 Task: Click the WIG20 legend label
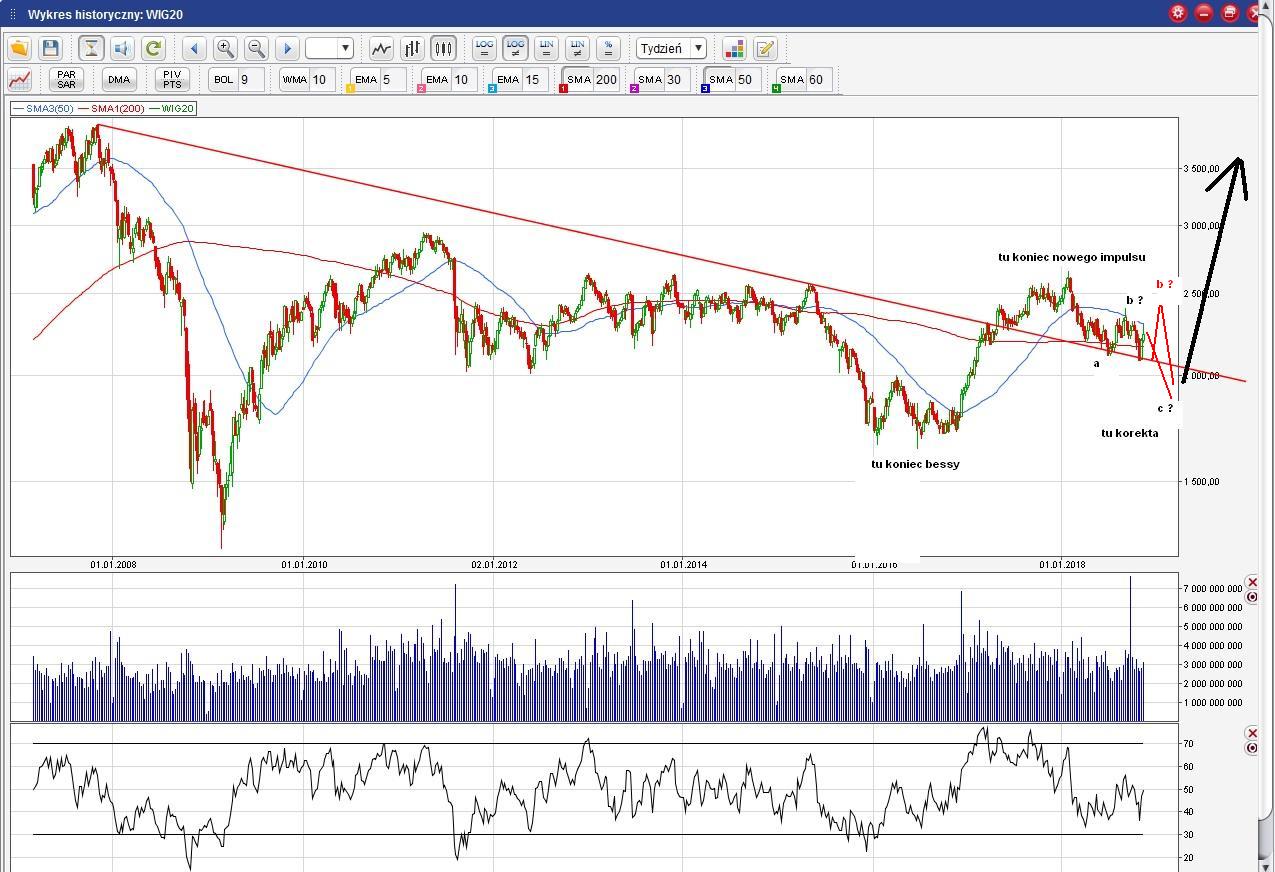177,108
